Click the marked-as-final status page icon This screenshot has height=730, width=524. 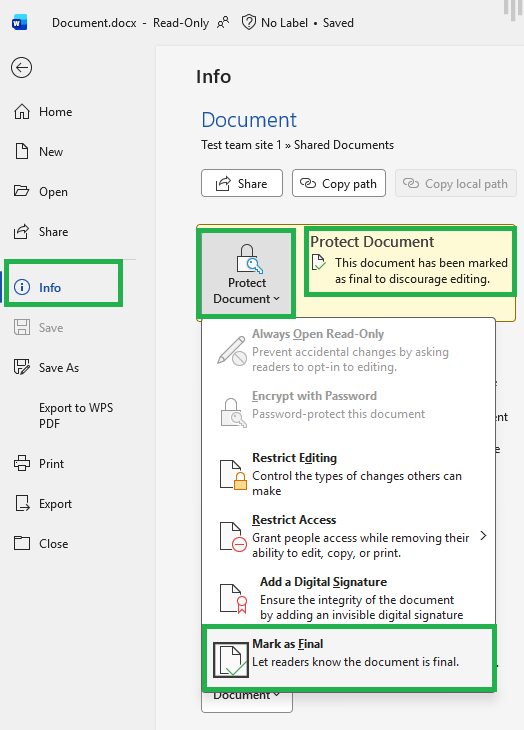point(319,262)
